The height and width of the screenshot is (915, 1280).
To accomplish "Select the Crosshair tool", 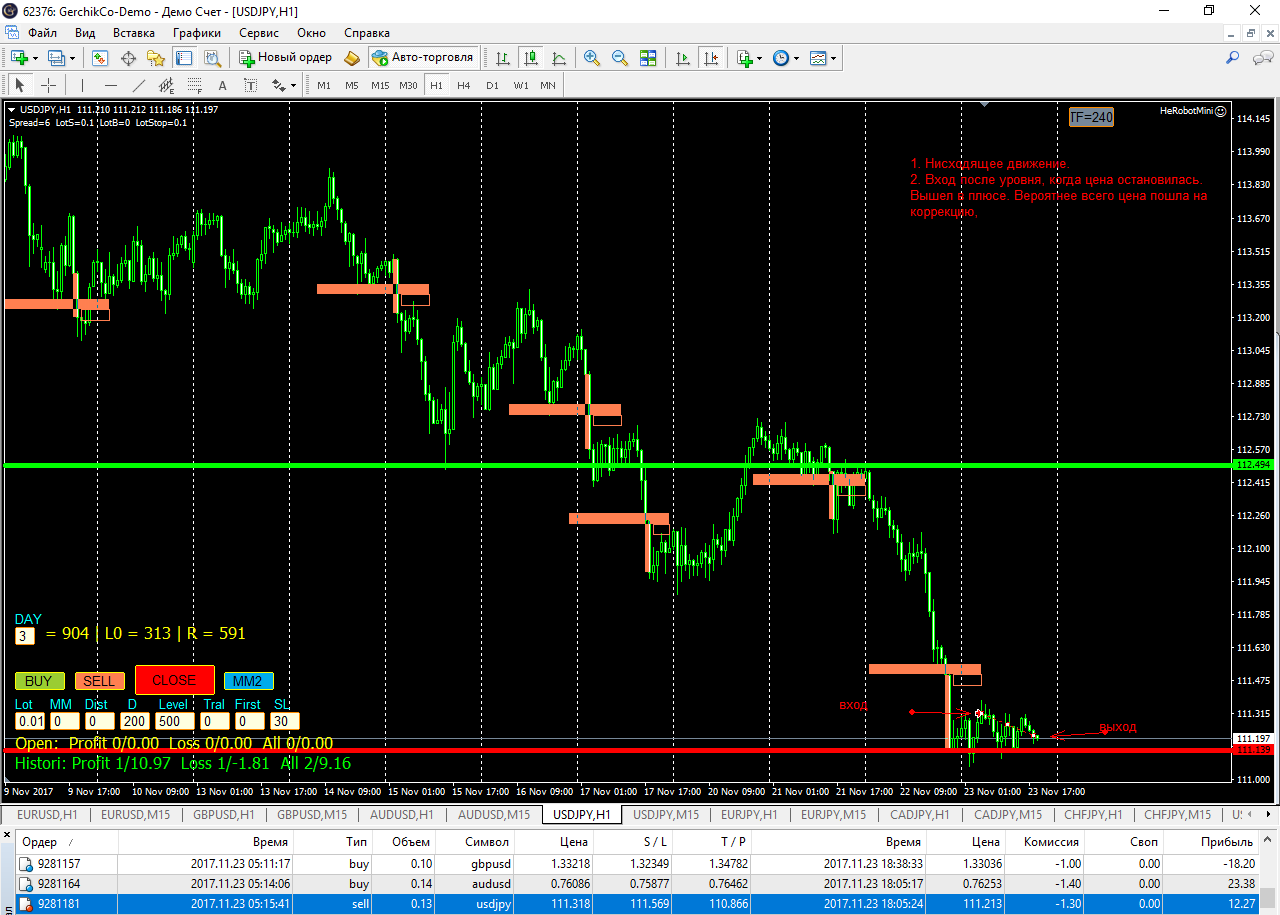I will tap(48, 85).
